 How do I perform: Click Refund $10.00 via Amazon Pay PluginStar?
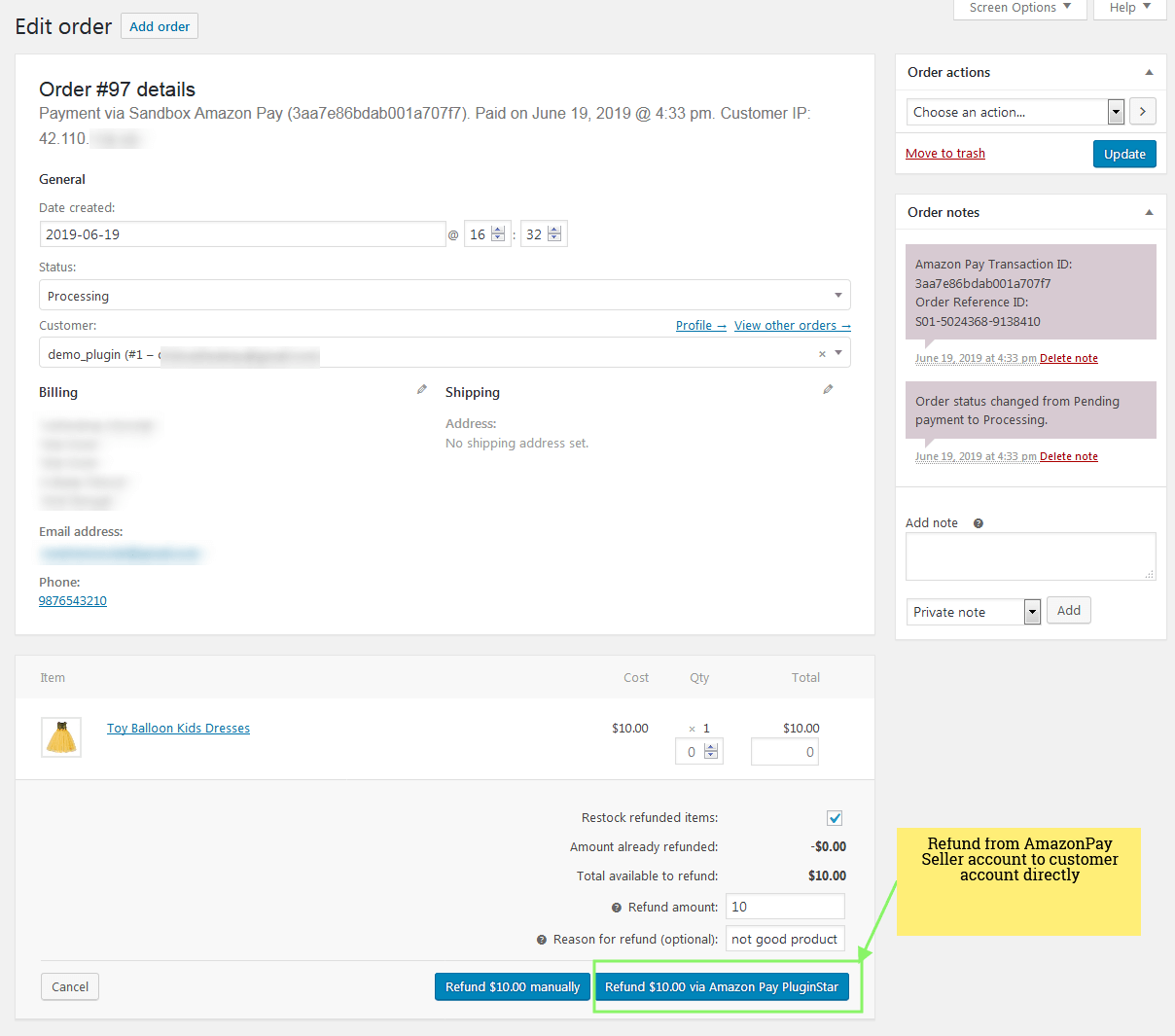click(x=721, y=986)
